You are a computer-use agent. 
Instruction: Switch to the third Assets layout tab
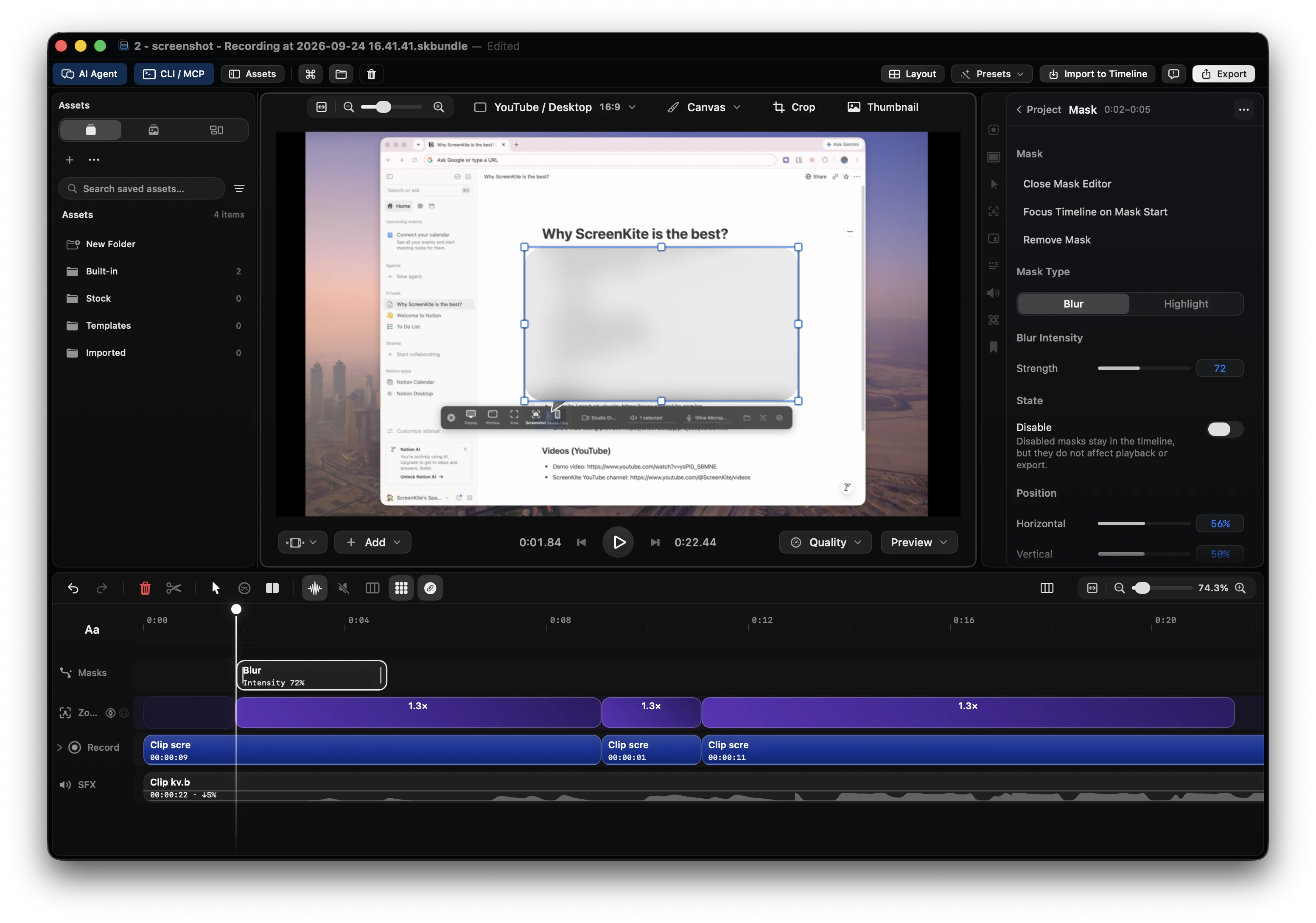[x=216, y=130]
